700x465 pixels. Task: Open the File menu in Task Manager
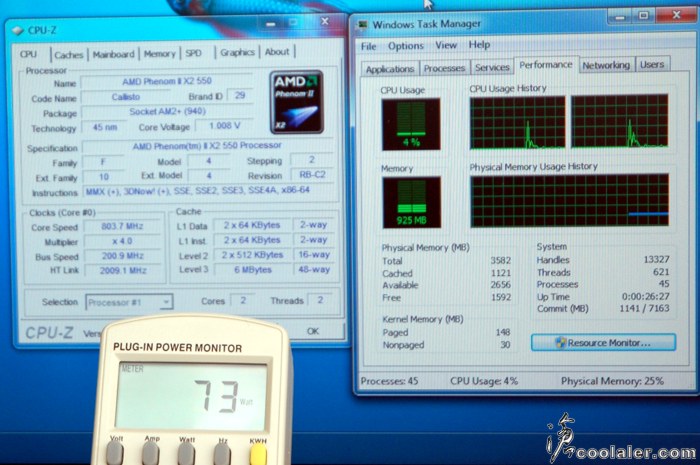(368, 46)
